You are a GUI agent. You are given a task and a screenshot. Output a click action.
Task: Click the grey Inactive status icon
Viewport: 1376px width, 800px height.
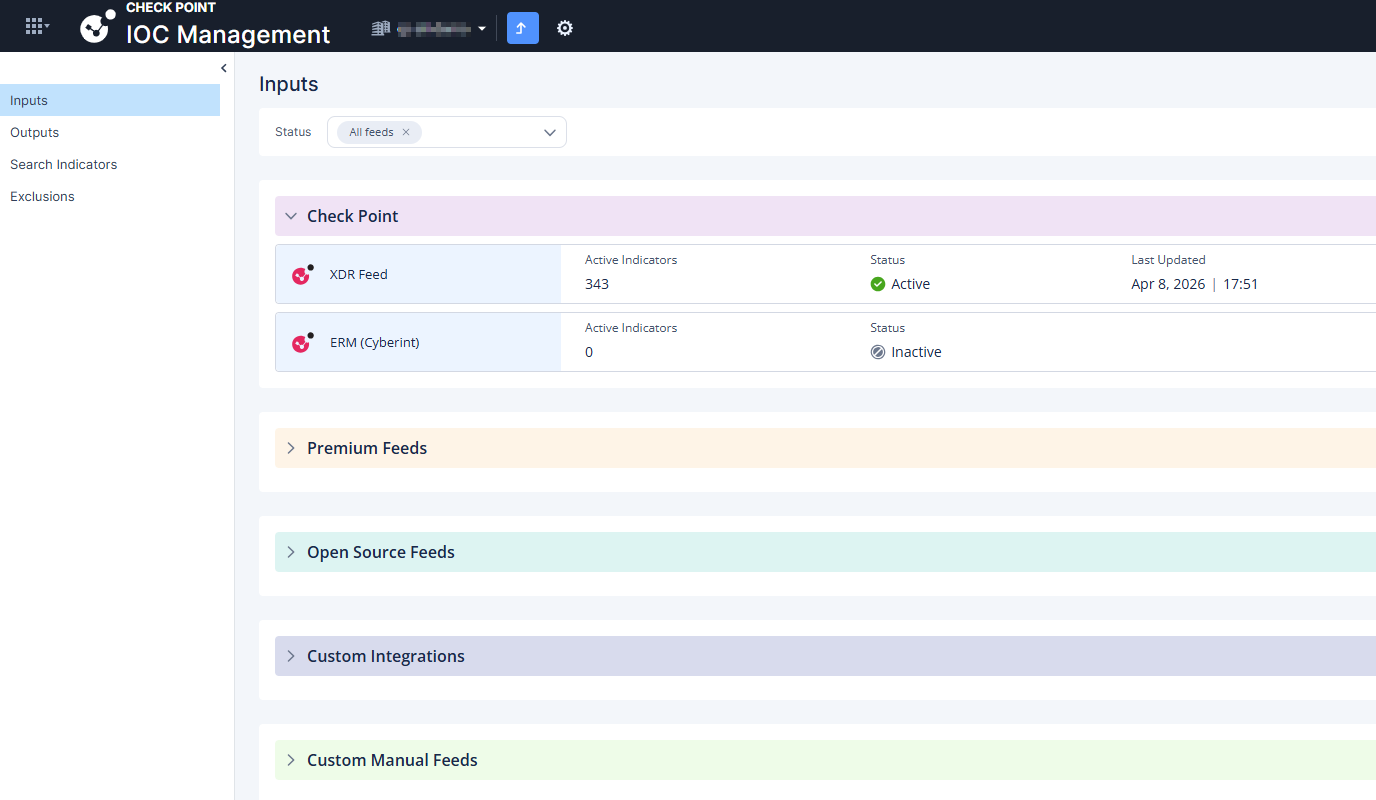(878, 352)
